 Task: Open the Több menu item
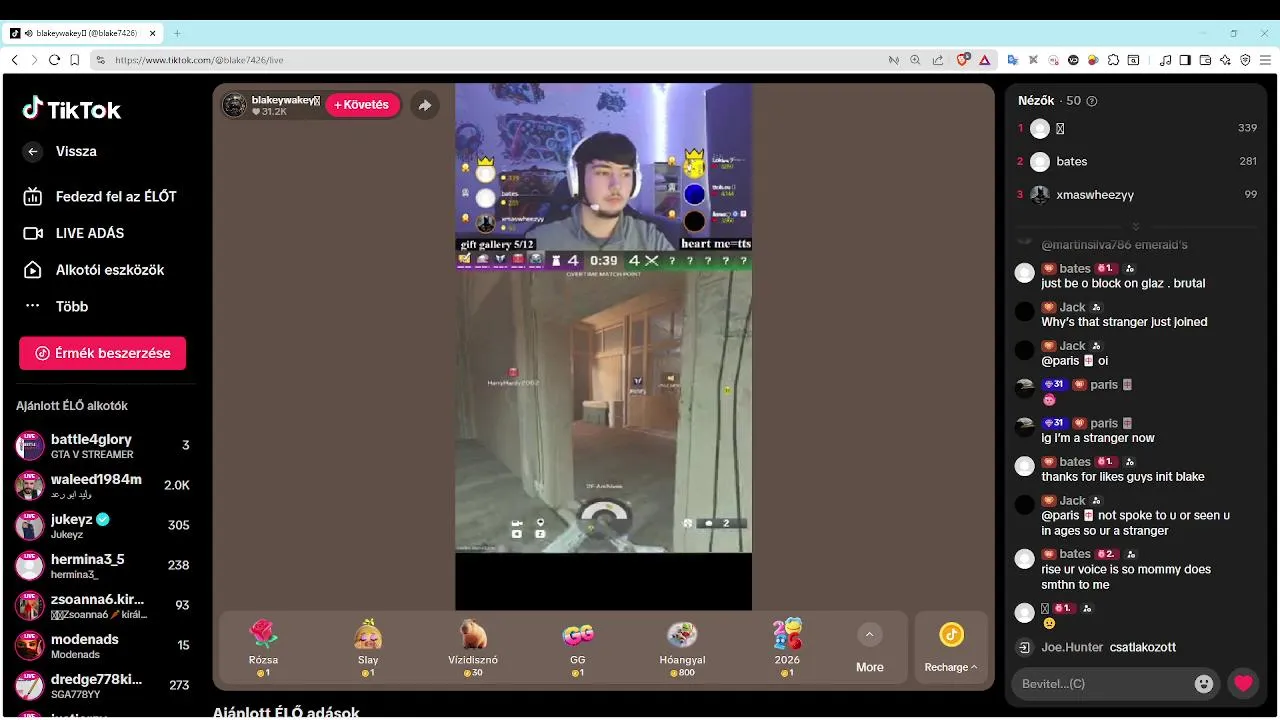click(x=56, y=307)
